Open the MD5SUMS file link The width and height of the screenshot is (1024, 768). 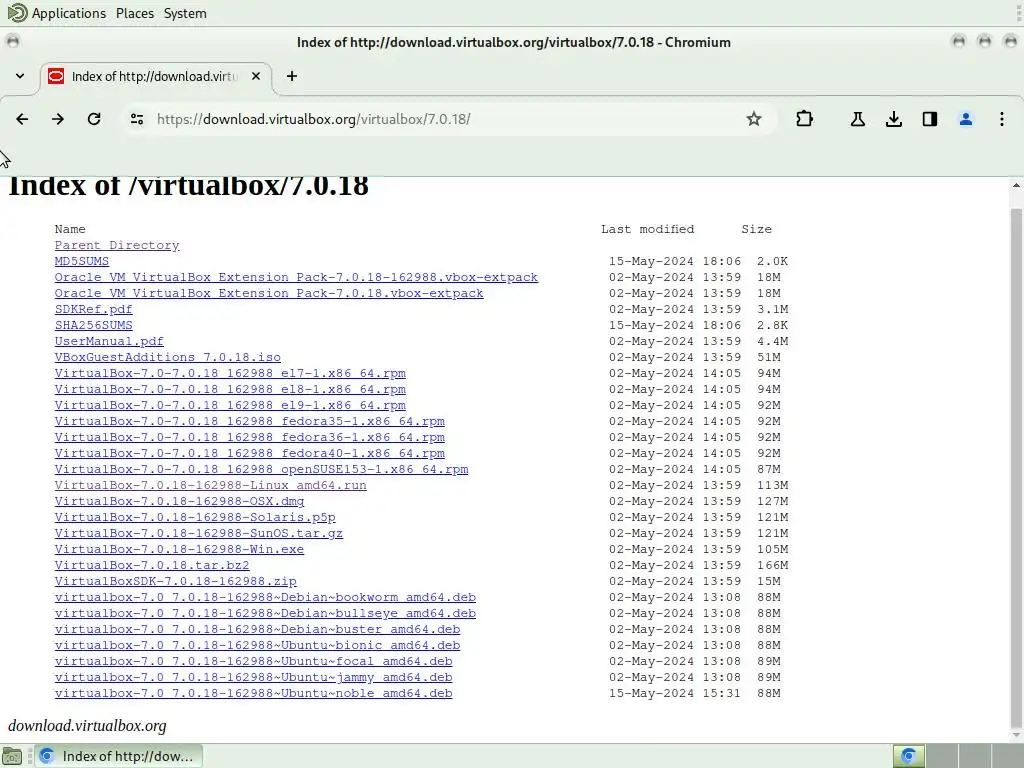tap(82, 261)
